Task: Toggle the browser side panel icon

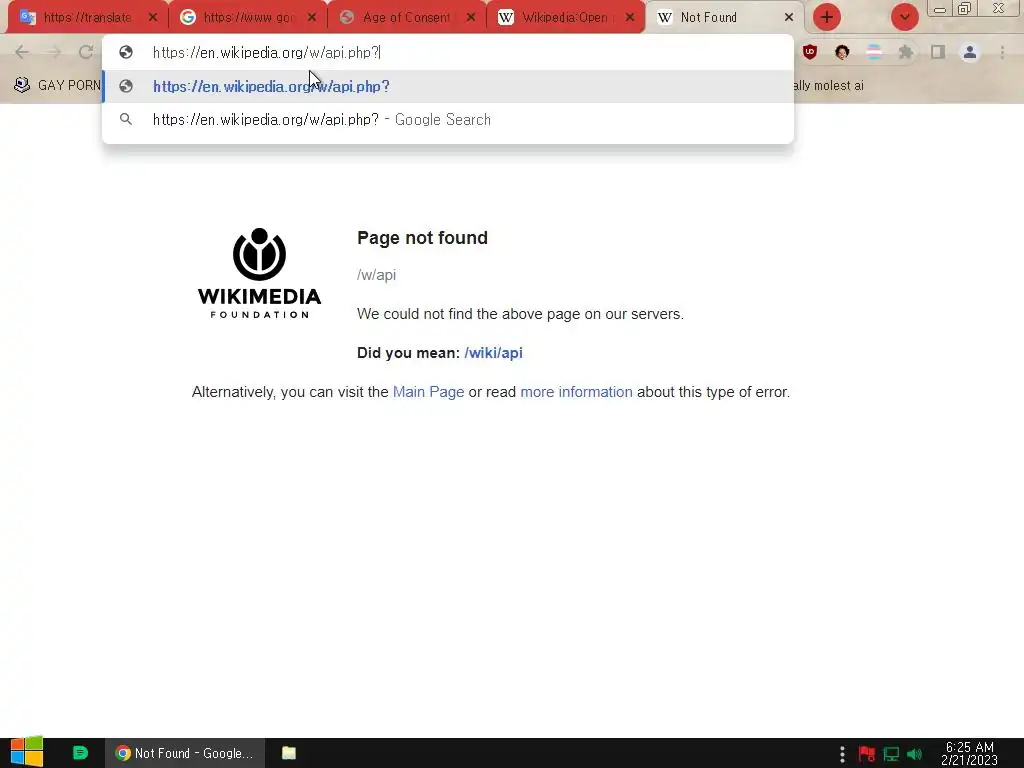Action: pyautogui.click(x=938, y=52)
